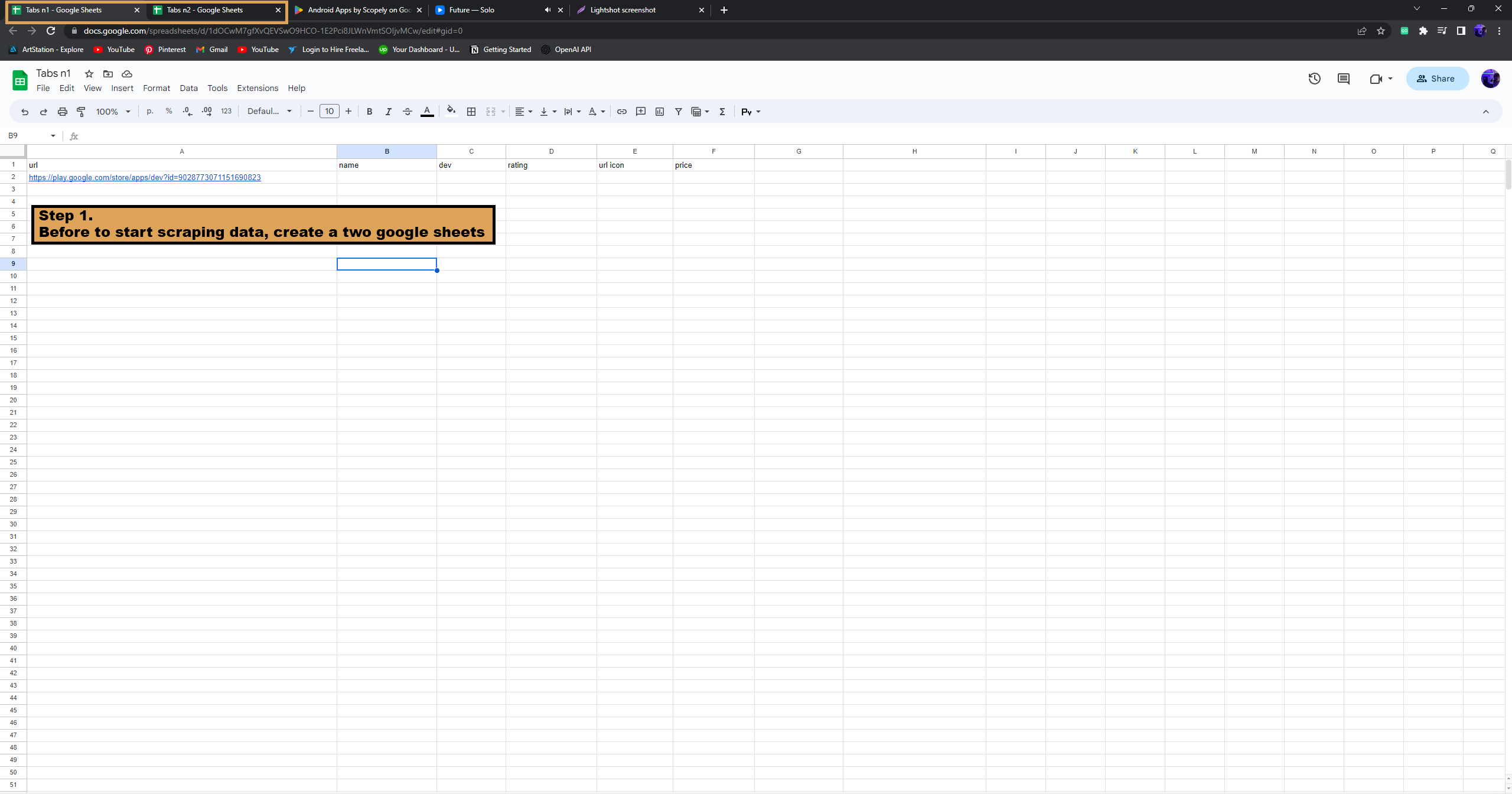Toggle italic formatting
The width and height of the screenshot is (1512, 794).
click(388, 112)
